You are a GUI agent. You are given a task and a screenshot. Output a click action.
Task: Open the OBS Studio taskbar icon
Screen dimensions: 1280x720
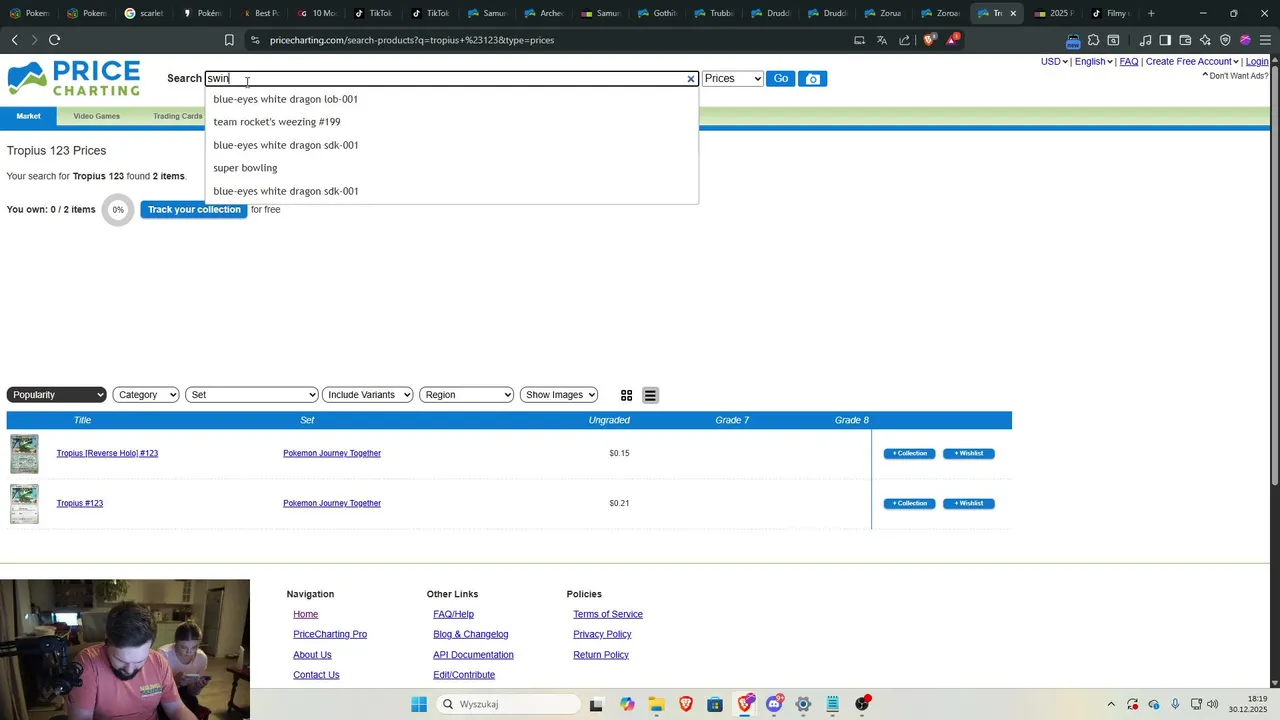[x=863, y=704]
